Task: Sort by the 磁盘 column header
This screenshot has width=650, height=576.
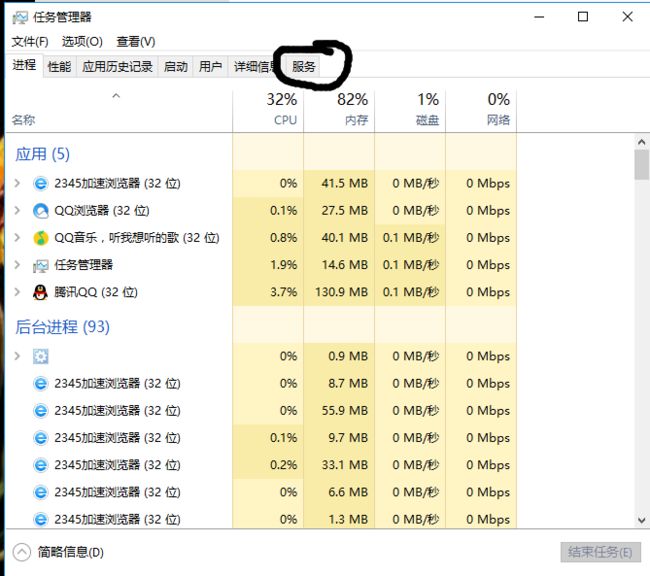Action: coord(410,110)
